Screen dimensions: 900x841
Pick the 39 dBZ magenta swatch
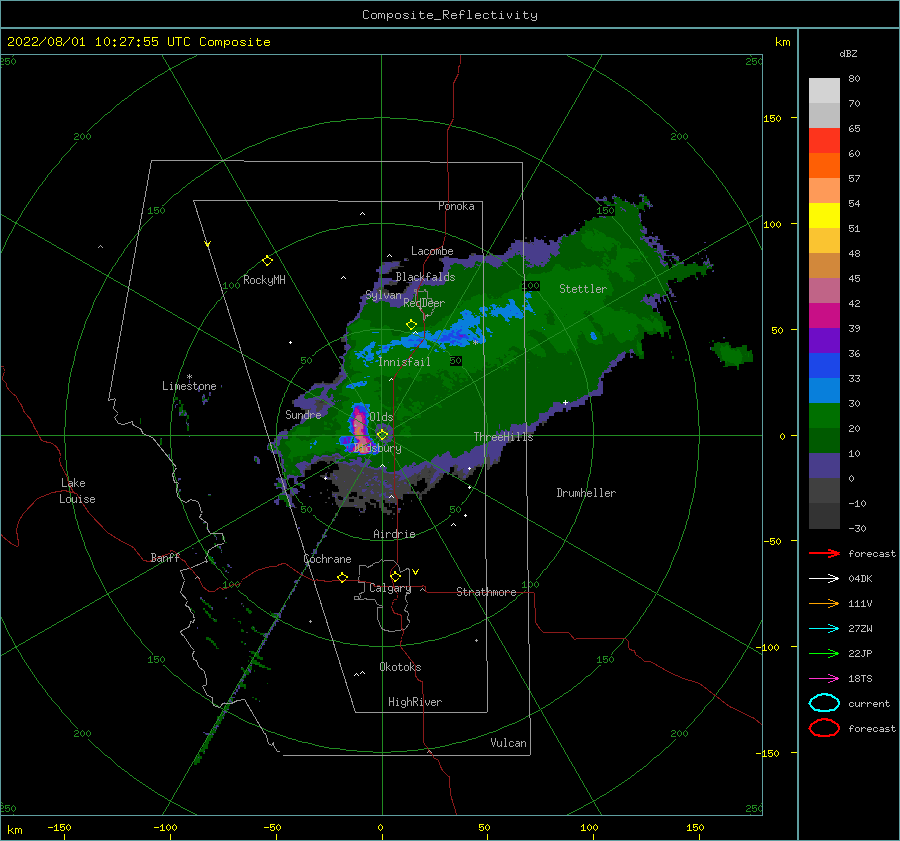(x=824, y=316)
